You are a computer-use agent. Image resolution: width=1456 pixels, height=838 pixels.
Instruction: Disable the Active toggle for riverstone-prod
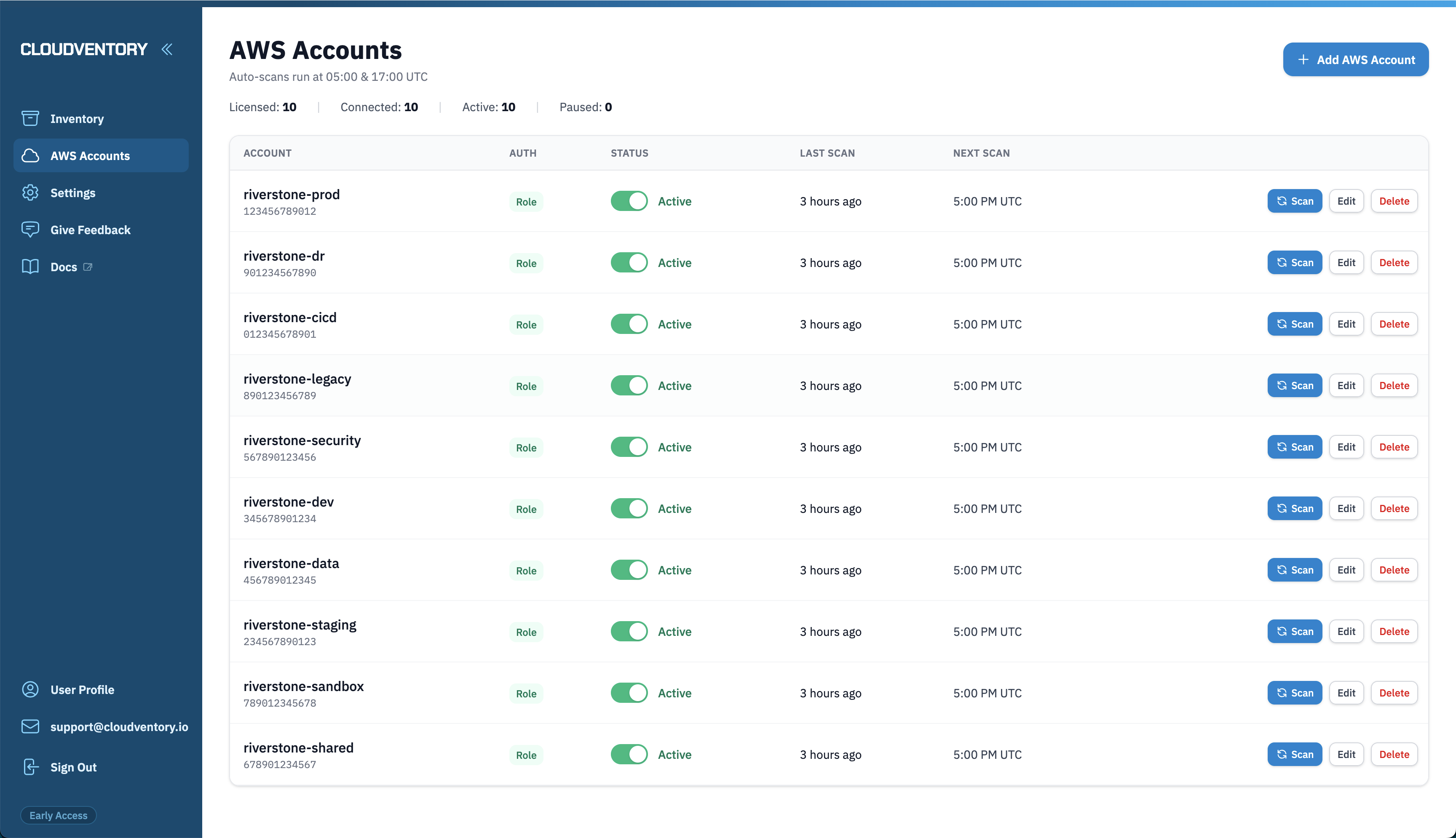point(629,201)
